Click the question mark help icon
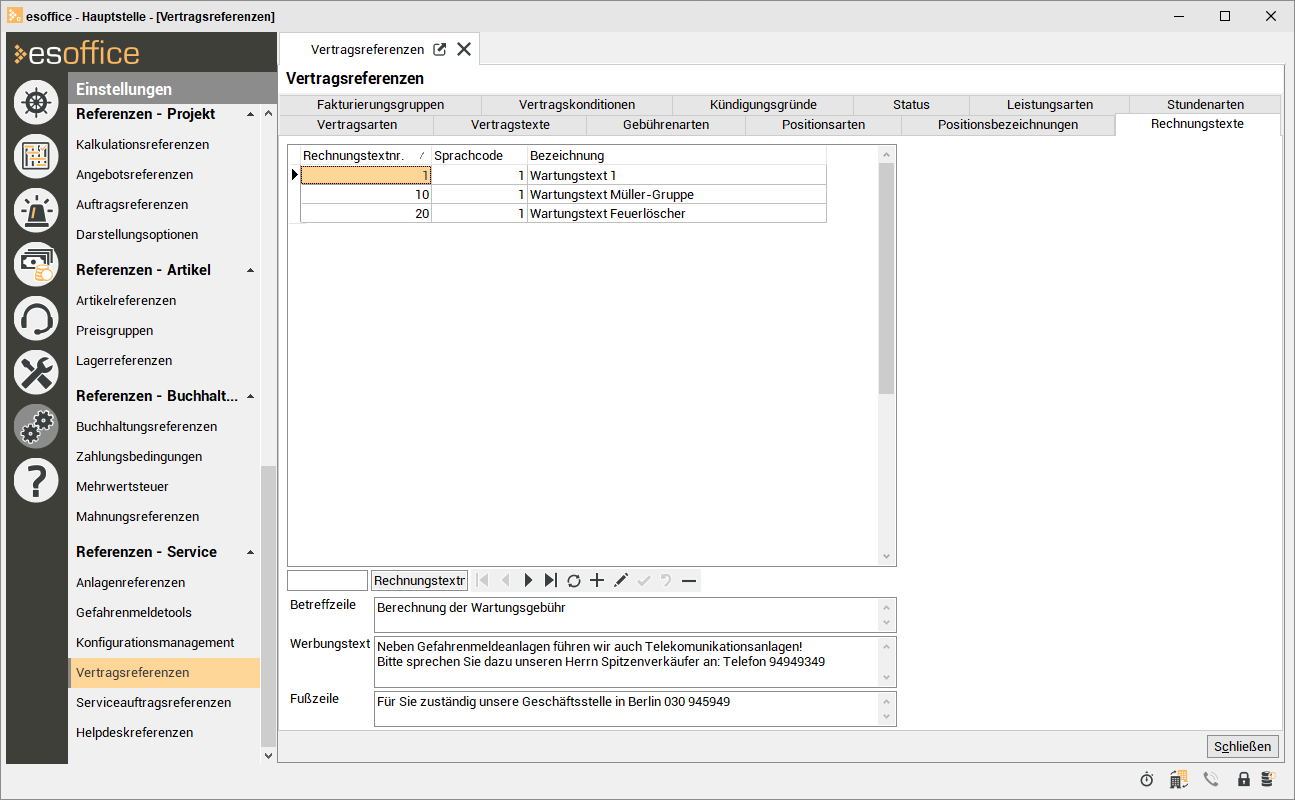This screenshot has height=800, width=1295. point(36,481)
